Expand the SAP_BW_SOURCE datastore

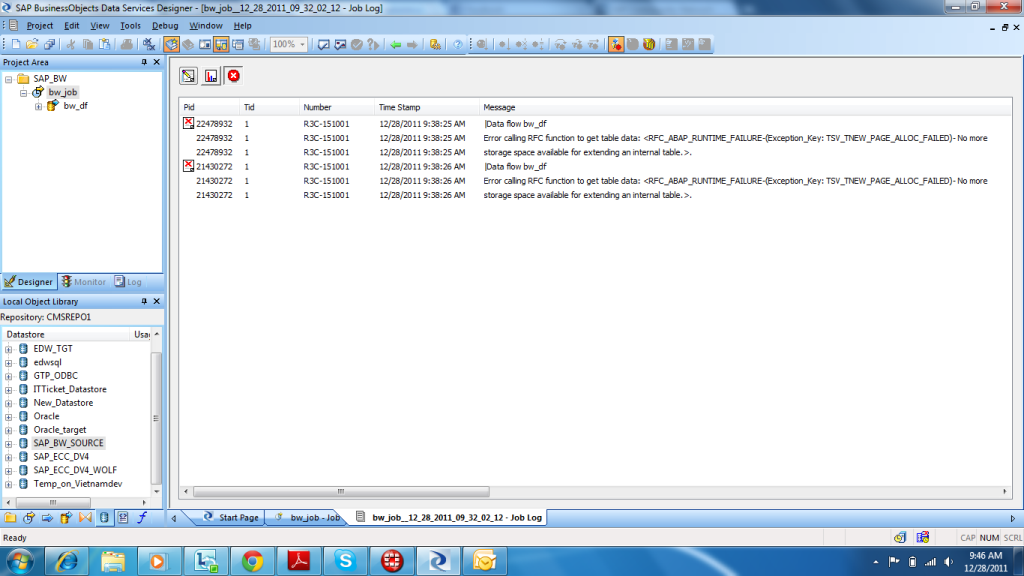coord(11,442)
